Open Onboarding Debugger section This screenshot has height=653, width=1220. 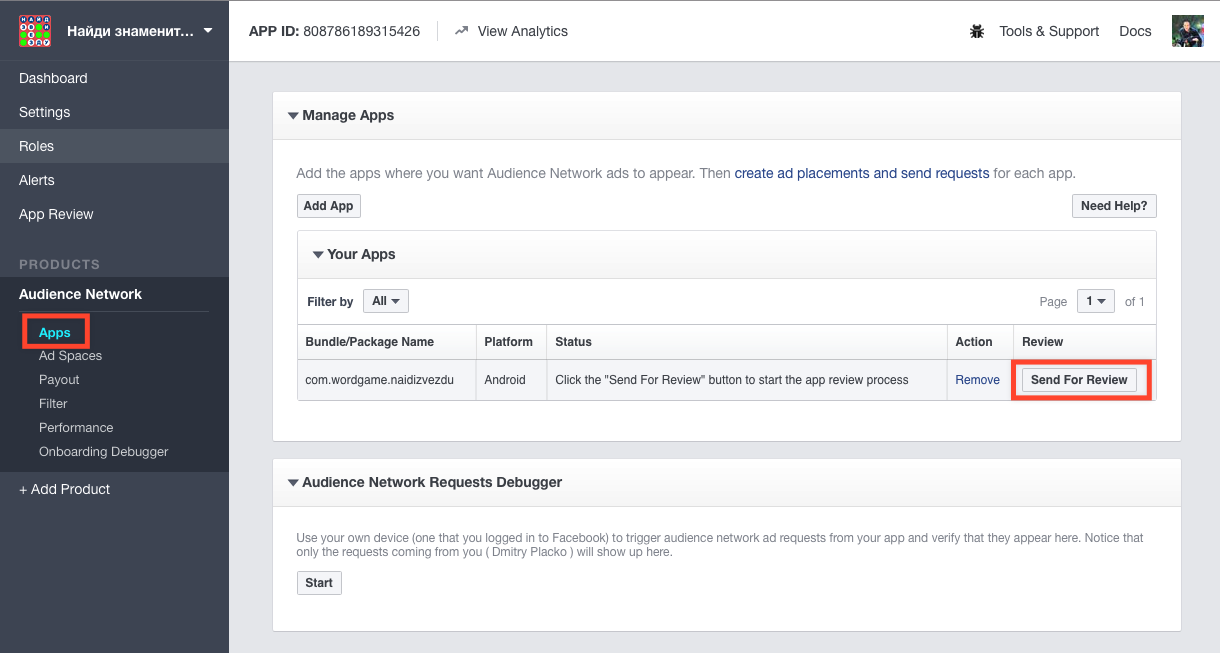click(x=104, y=452)
